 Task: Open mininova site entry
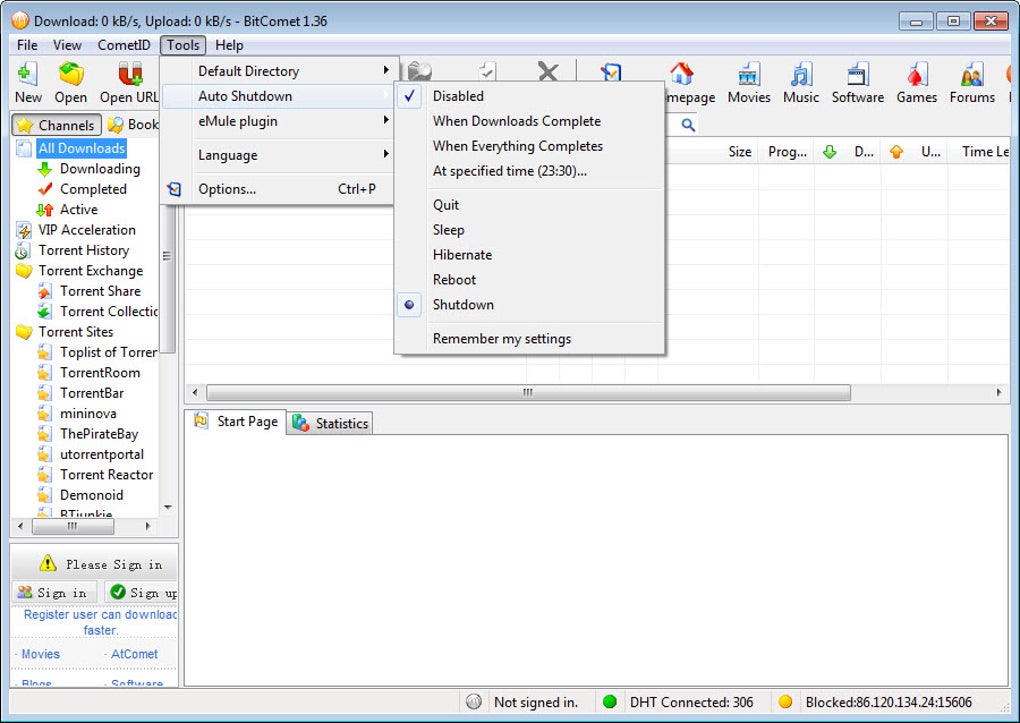coord(88,413)
